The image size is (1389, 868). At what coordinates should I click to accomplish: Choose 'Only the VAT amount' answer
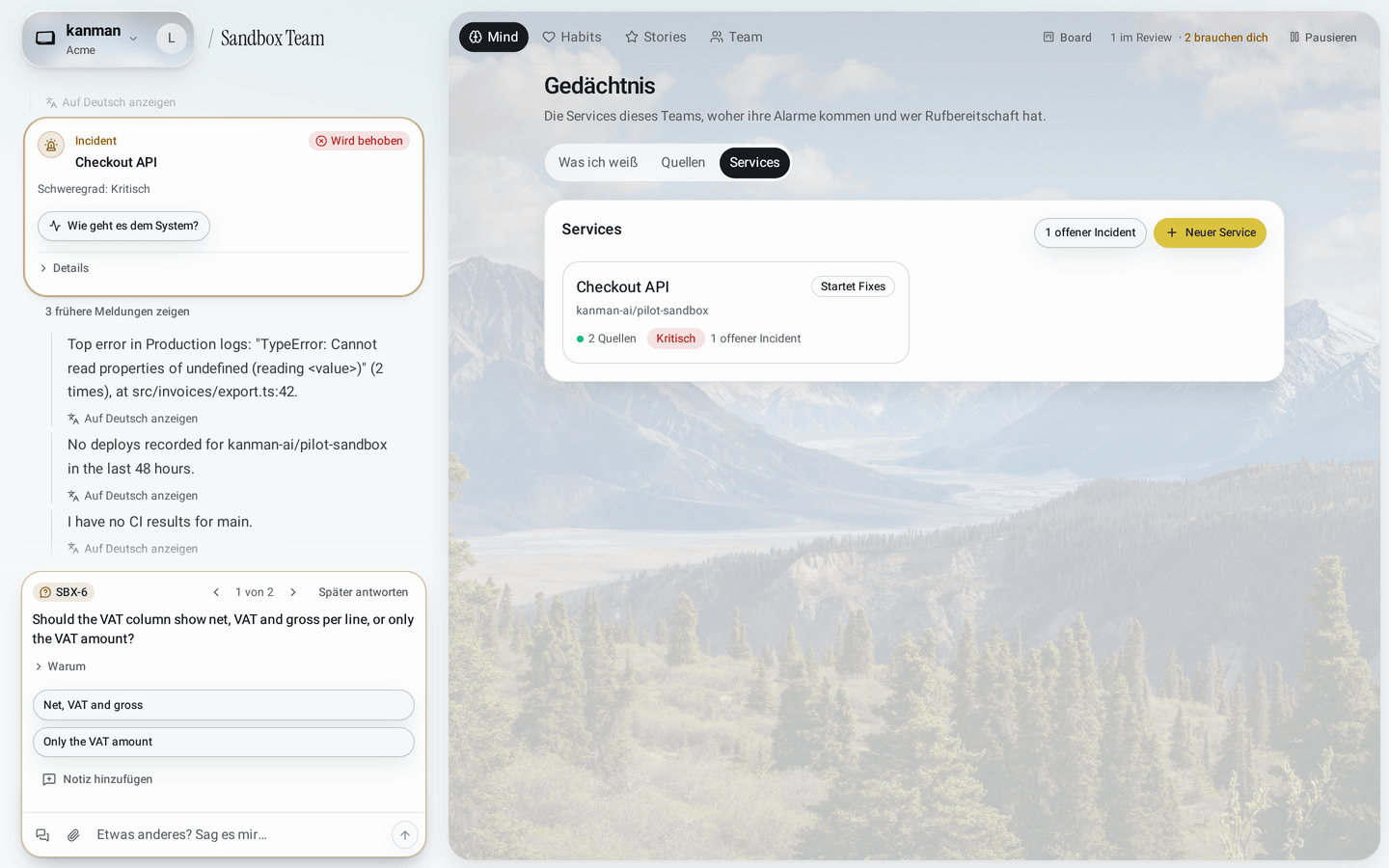(224, 742)
